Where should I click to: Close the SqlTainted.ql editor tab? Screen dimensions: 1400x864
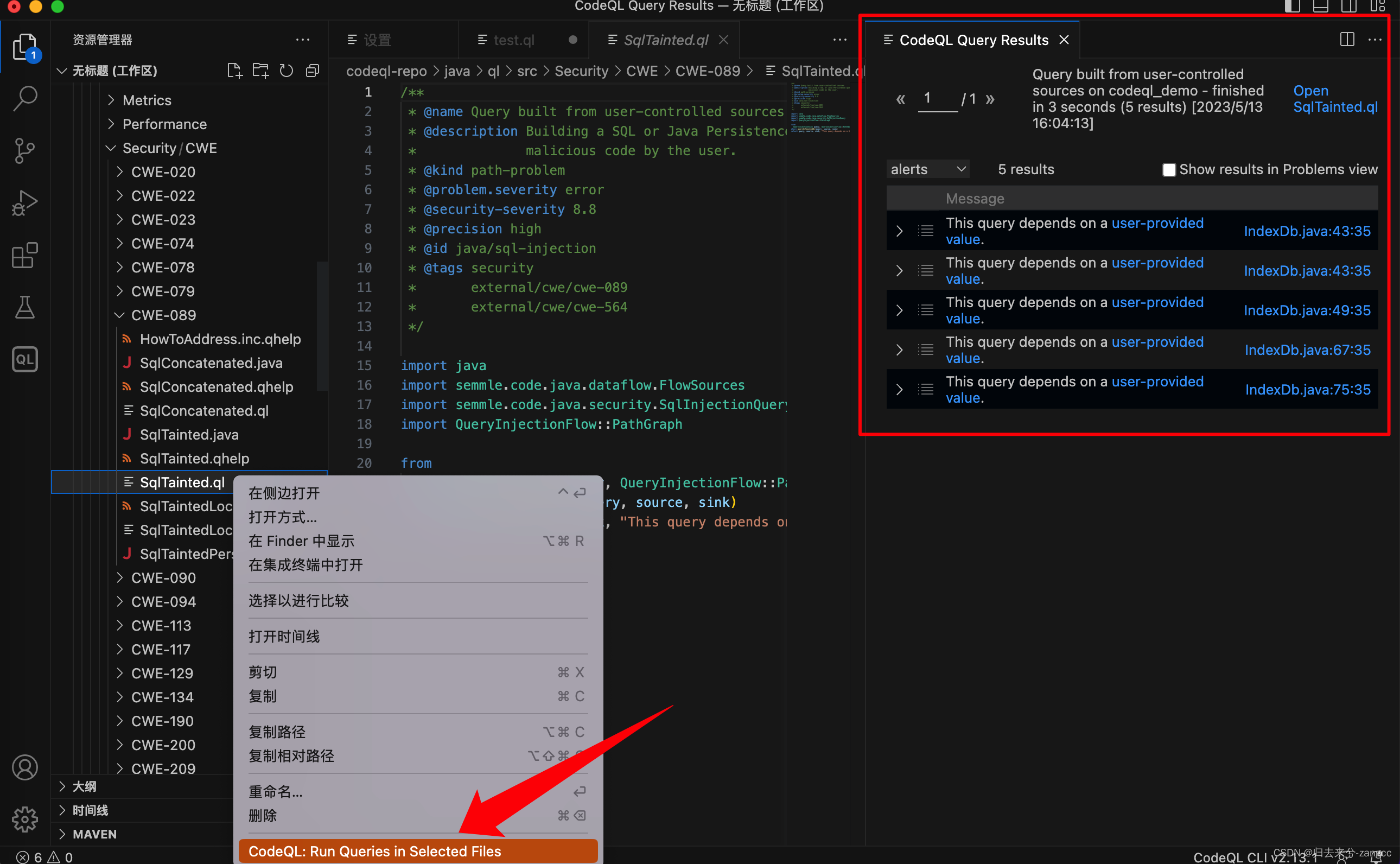[x=723, y=40]
